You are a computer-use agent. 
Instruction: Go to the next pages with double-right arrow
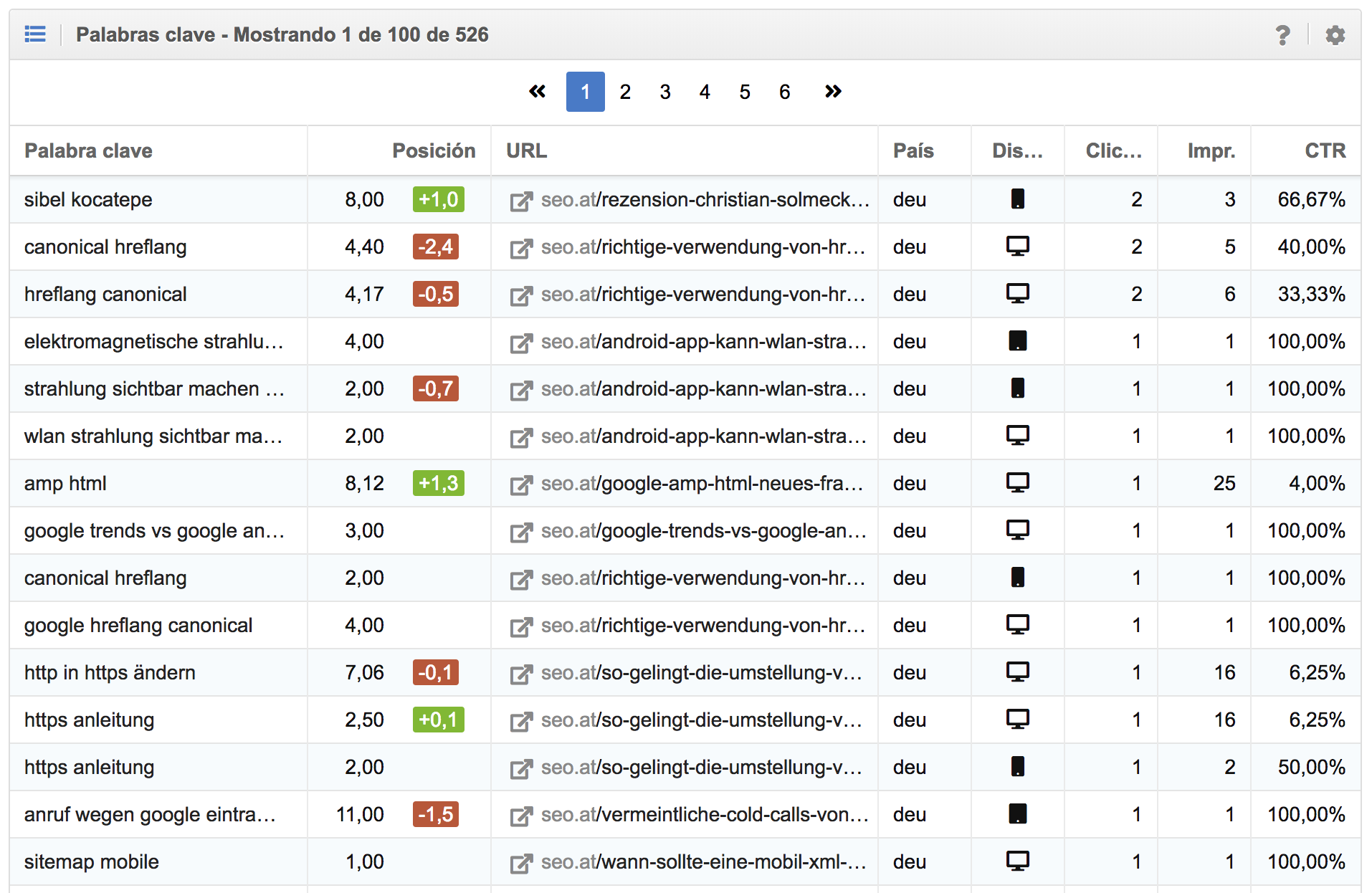832,92
